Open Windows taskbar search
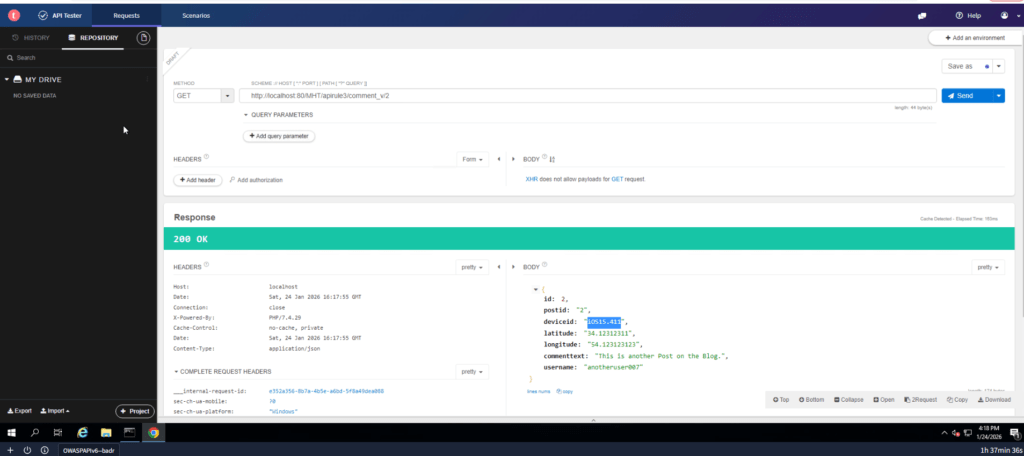The width and height of the screenshot is (1024, 456). (35, 432)
